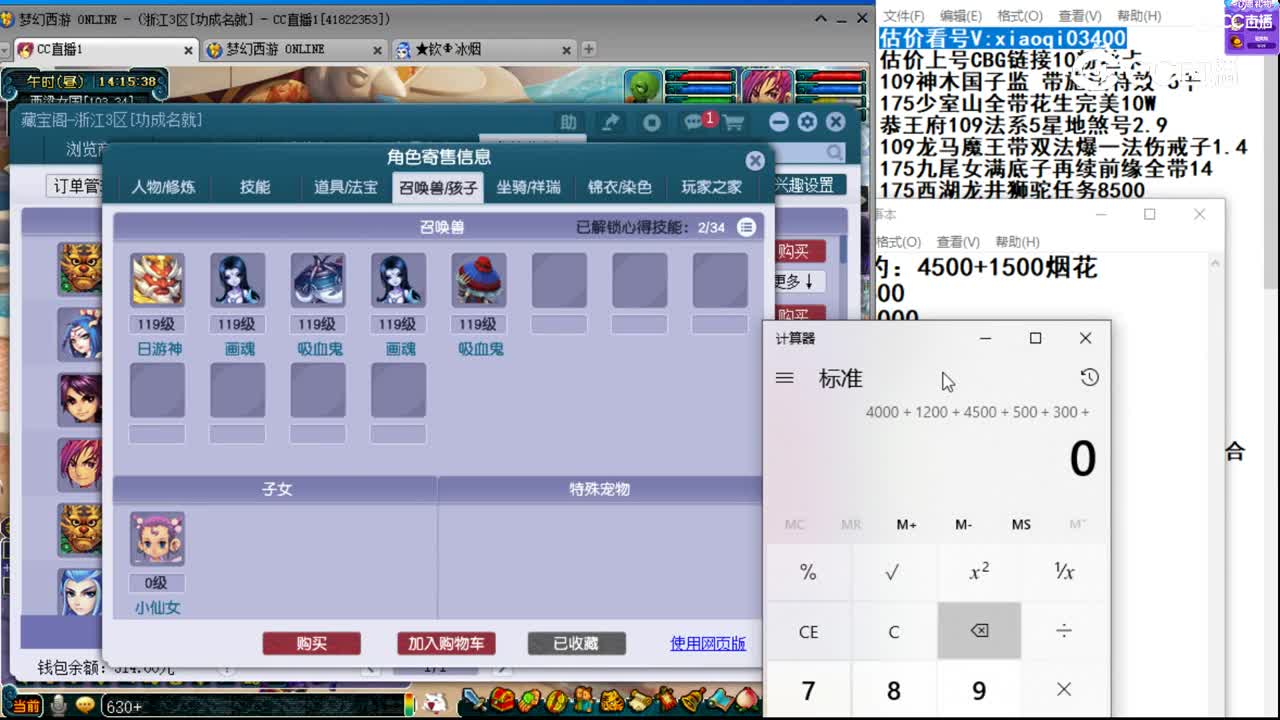Click the calculator M+ key
The width and height of the screenshot is (1280, 720).
point(907,524)
